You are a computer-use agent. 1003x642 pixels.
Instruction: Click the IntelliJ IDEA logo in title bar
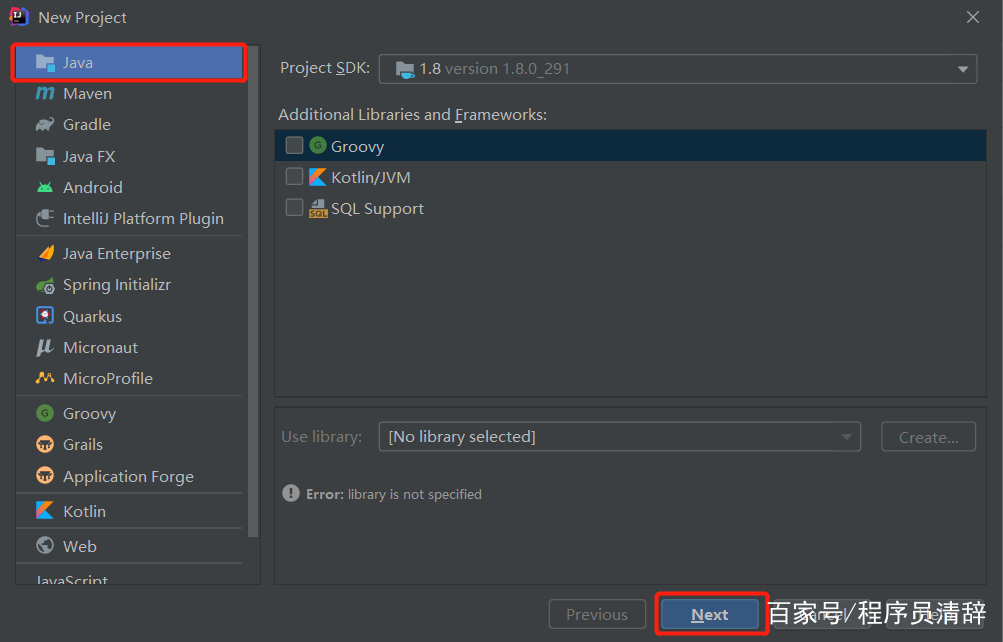(19, 17)
